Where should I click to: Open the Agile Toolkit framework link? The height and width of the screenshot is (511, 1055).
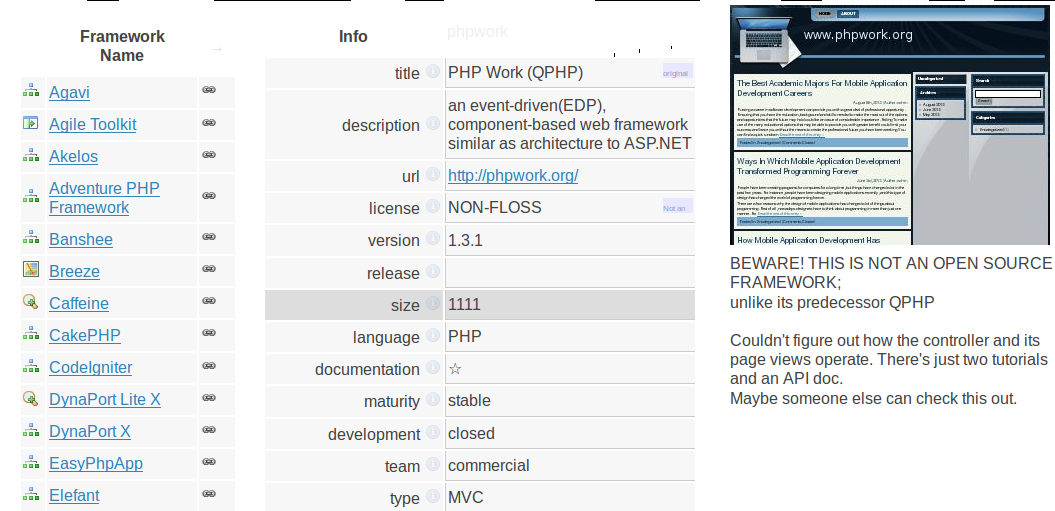(x=93, y=125)
